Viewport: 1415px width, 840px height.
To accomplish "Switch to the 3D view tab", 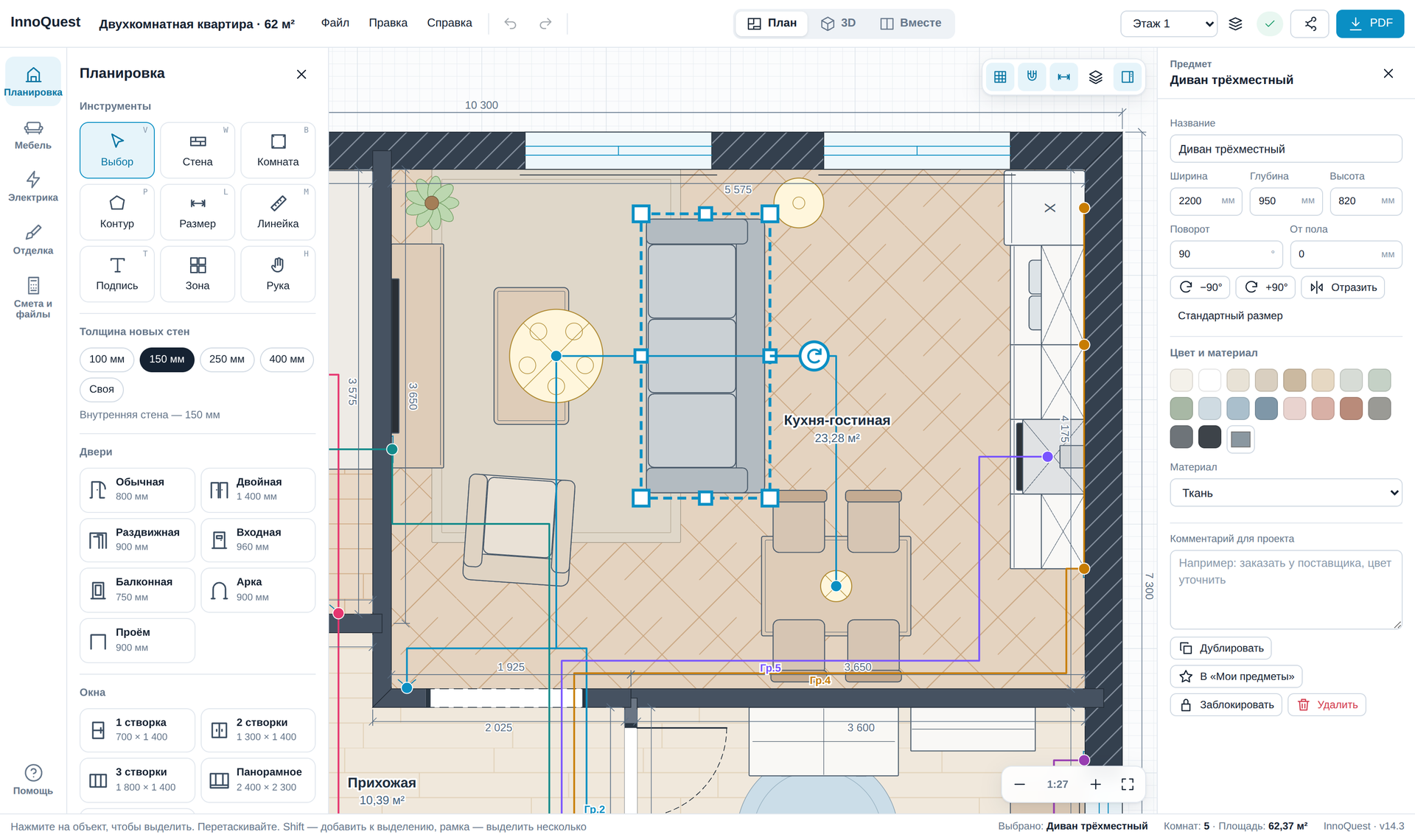I will [x=838, y=23].
